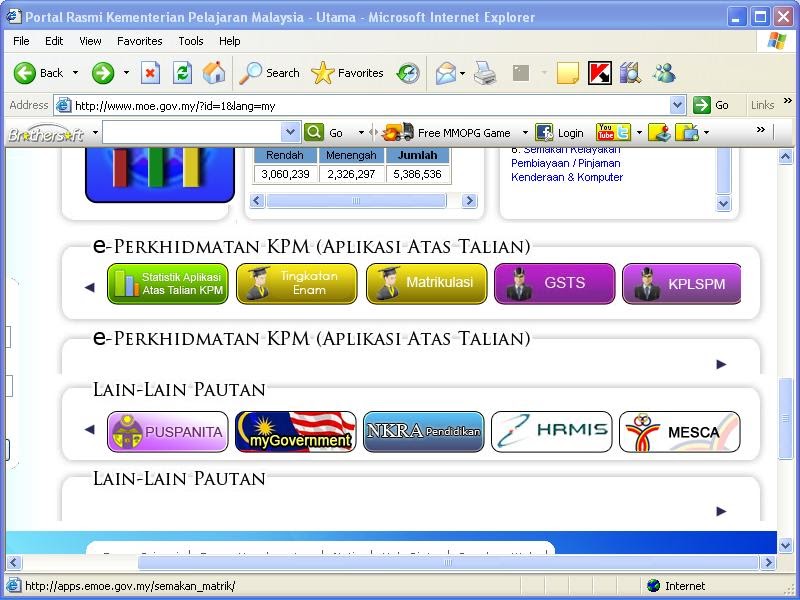This screenshot has width=800, height=600.
Task: Open the File menu
Action: click(21, 41)
